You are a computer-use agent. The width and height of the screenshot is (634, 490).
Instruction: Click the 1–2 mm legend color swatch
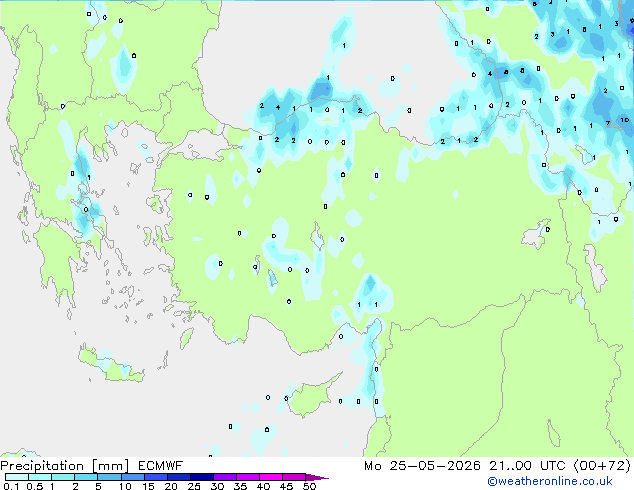coord(63,477)
